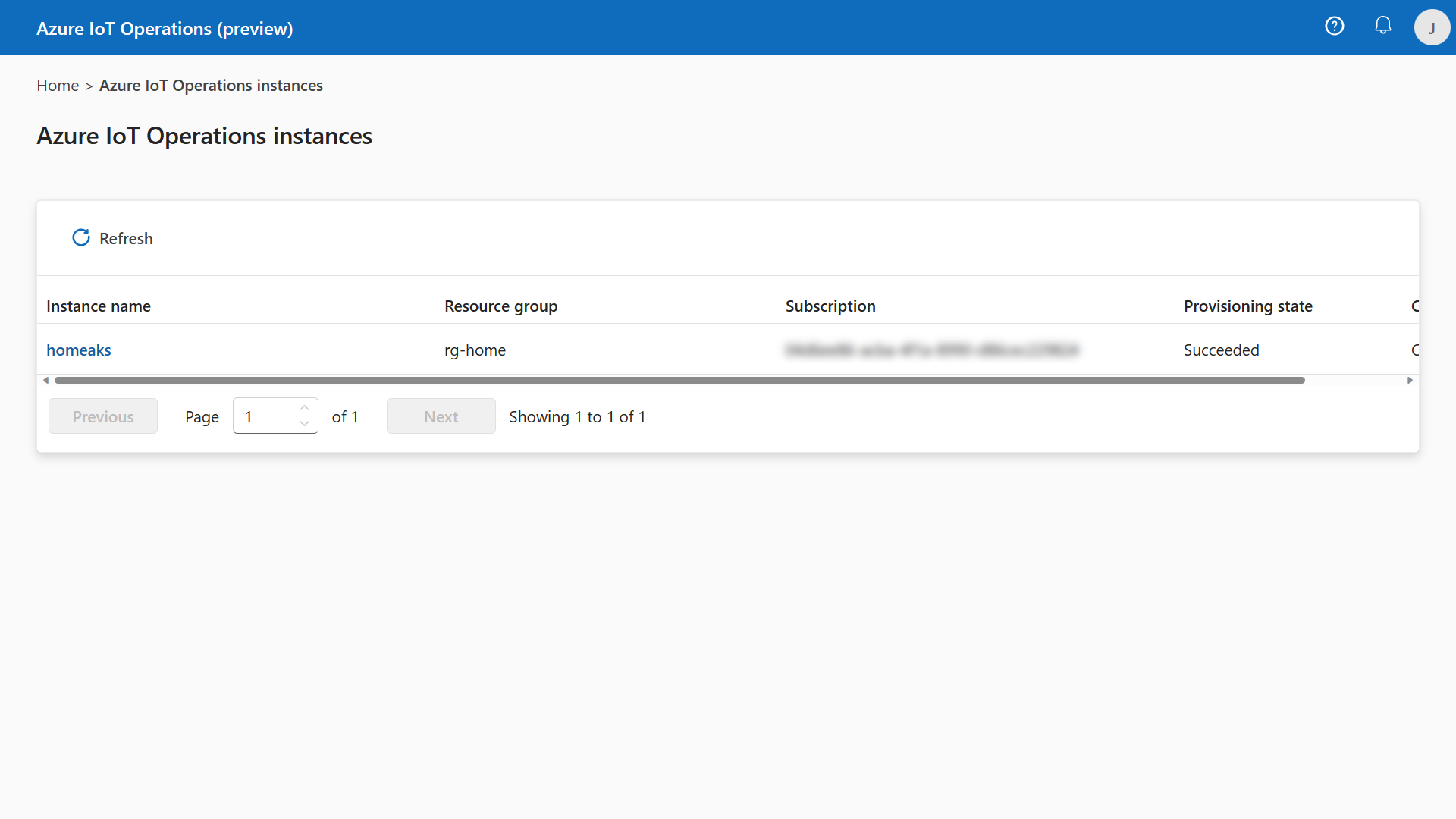The height and width of the screenshot is (819, 1456).
Task: Click the Instance name column header
Action: [x=99, y=306]
